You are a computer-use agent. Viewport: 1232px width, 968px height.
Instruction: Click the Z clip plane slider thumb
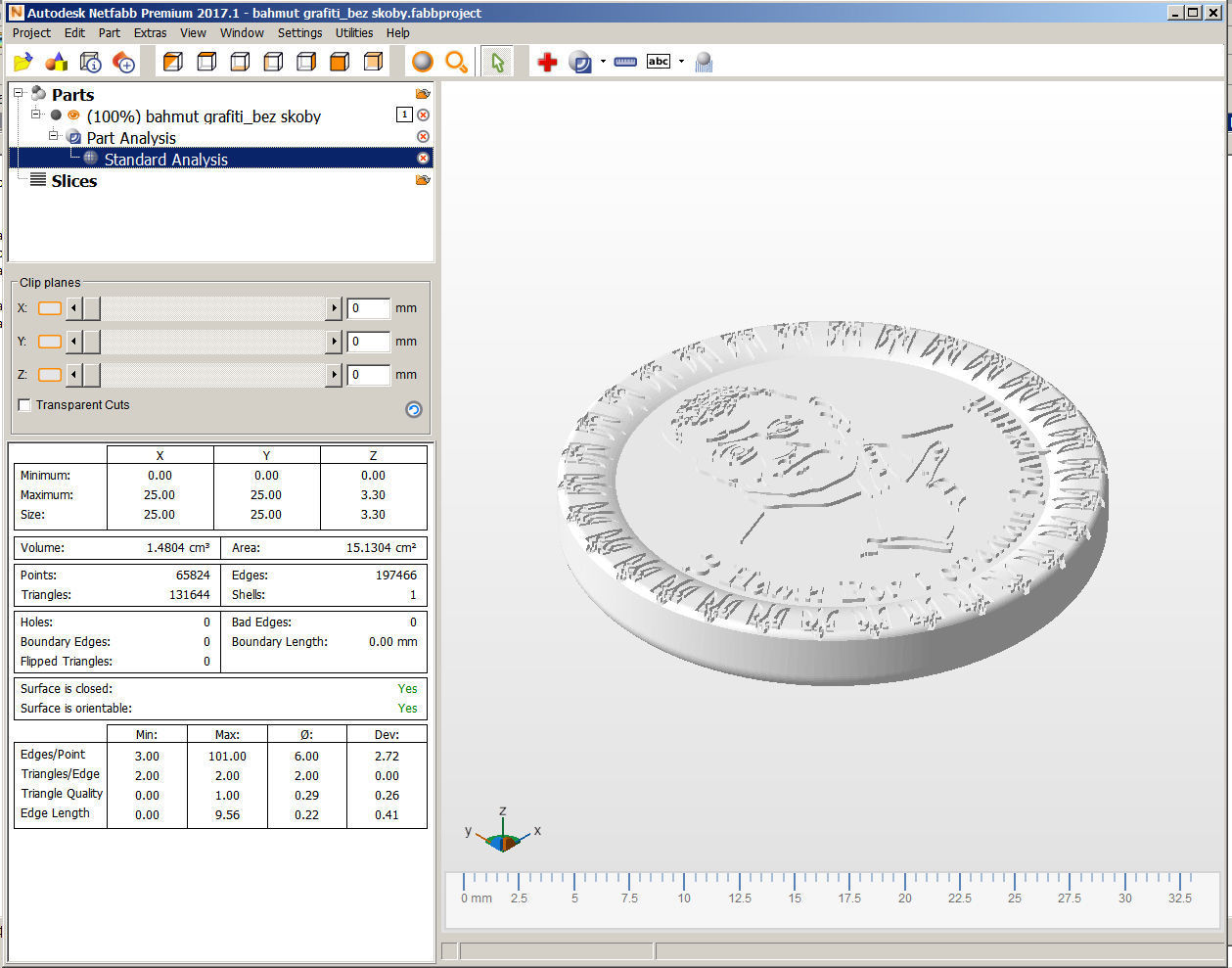point(91,375)
